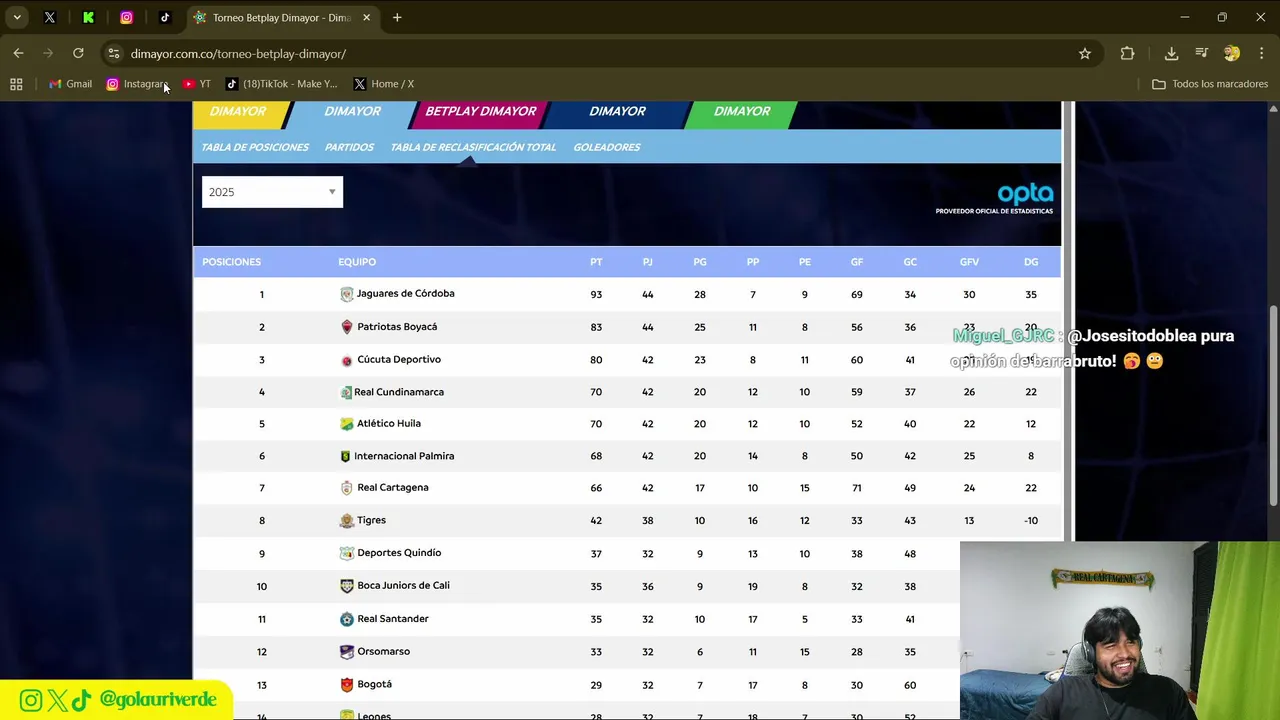Screen dimensions: 1280x720
Task: Open the Chrome profile avatar
Action: pyautogui.click(x=1232, y=53)
